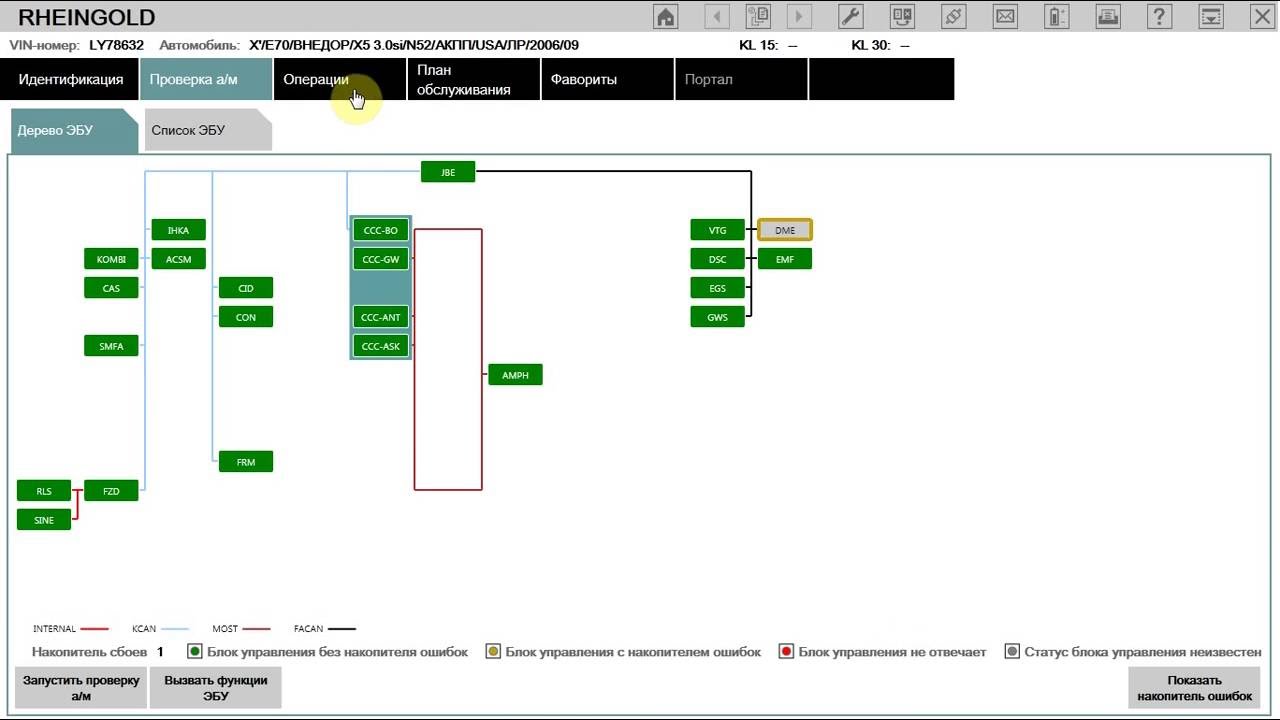Open the wrench settings icon

[x=850, y=16]
